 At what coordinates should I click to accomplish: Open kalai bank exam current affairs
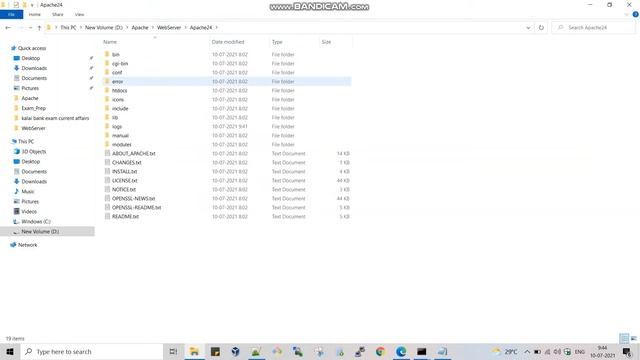(55, 118)
